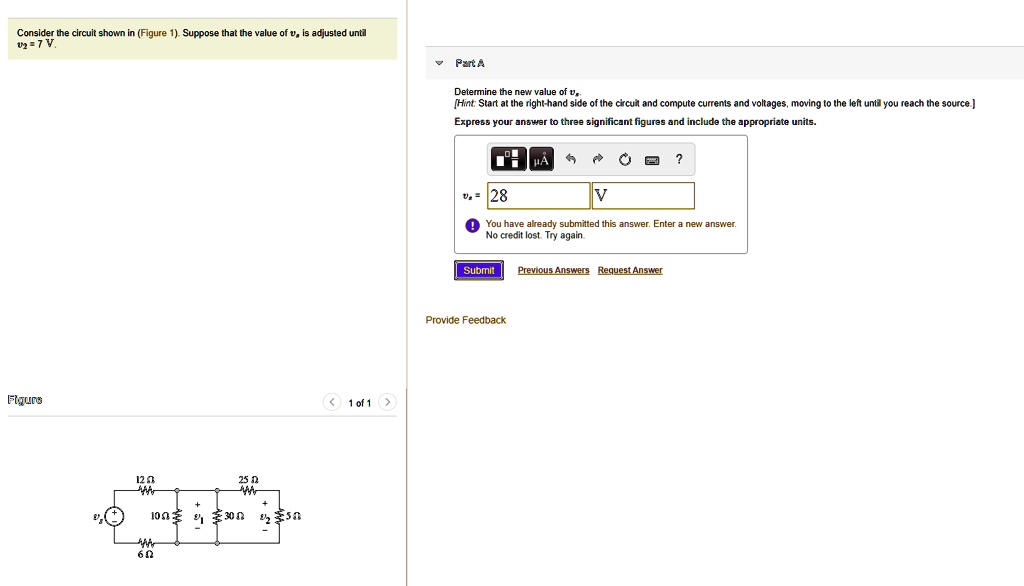Click the warning exclamation icon

472,226
